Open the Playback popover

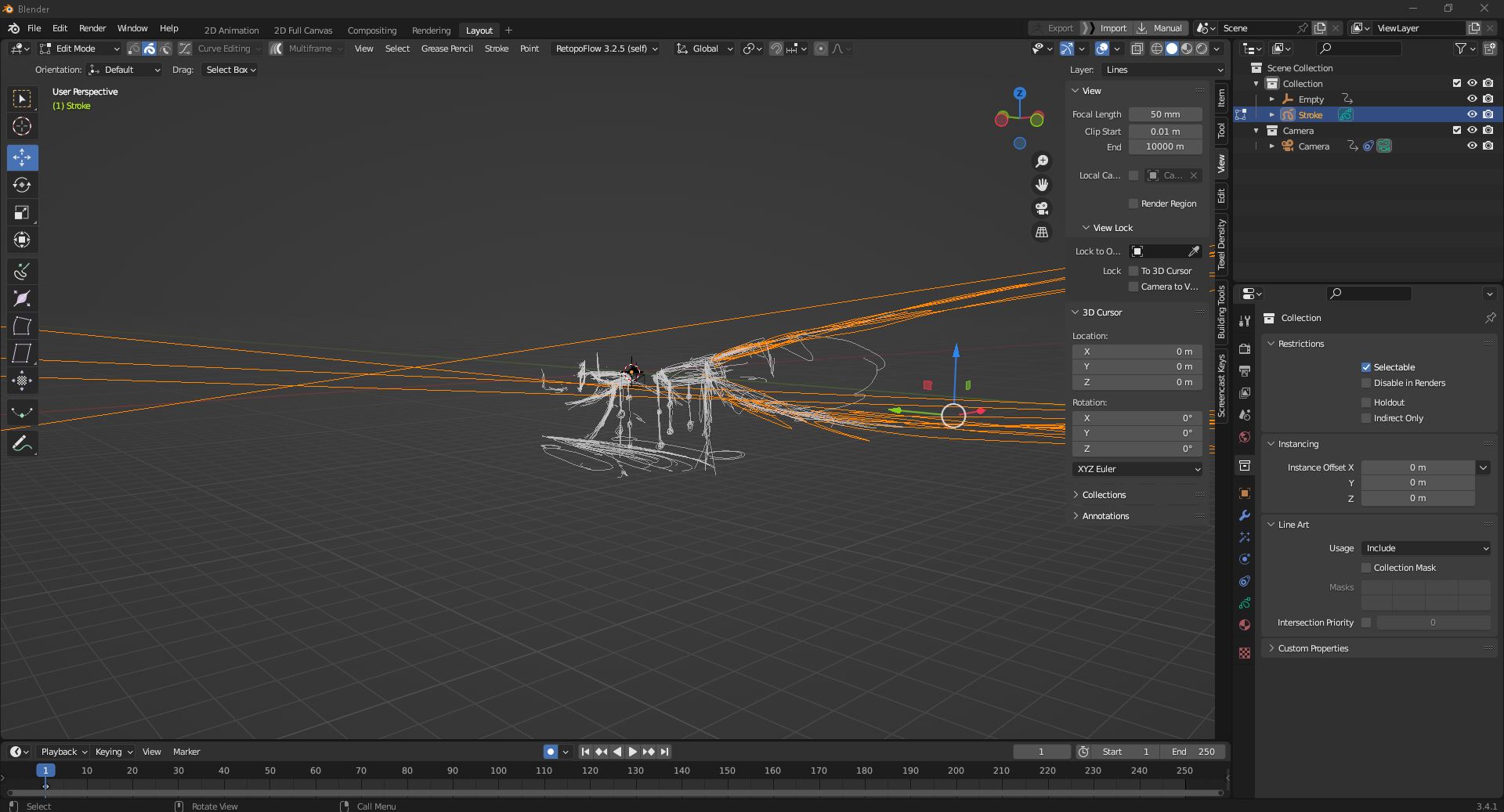click(x=63, y=752)
